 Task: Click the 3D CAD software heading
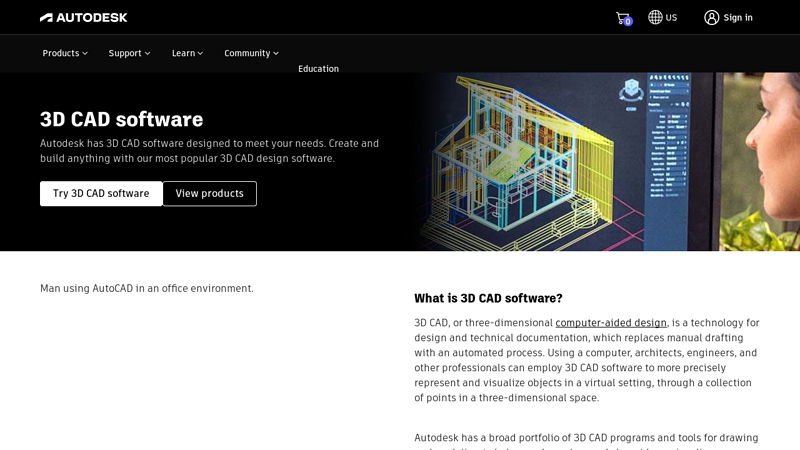pos(121,119)
